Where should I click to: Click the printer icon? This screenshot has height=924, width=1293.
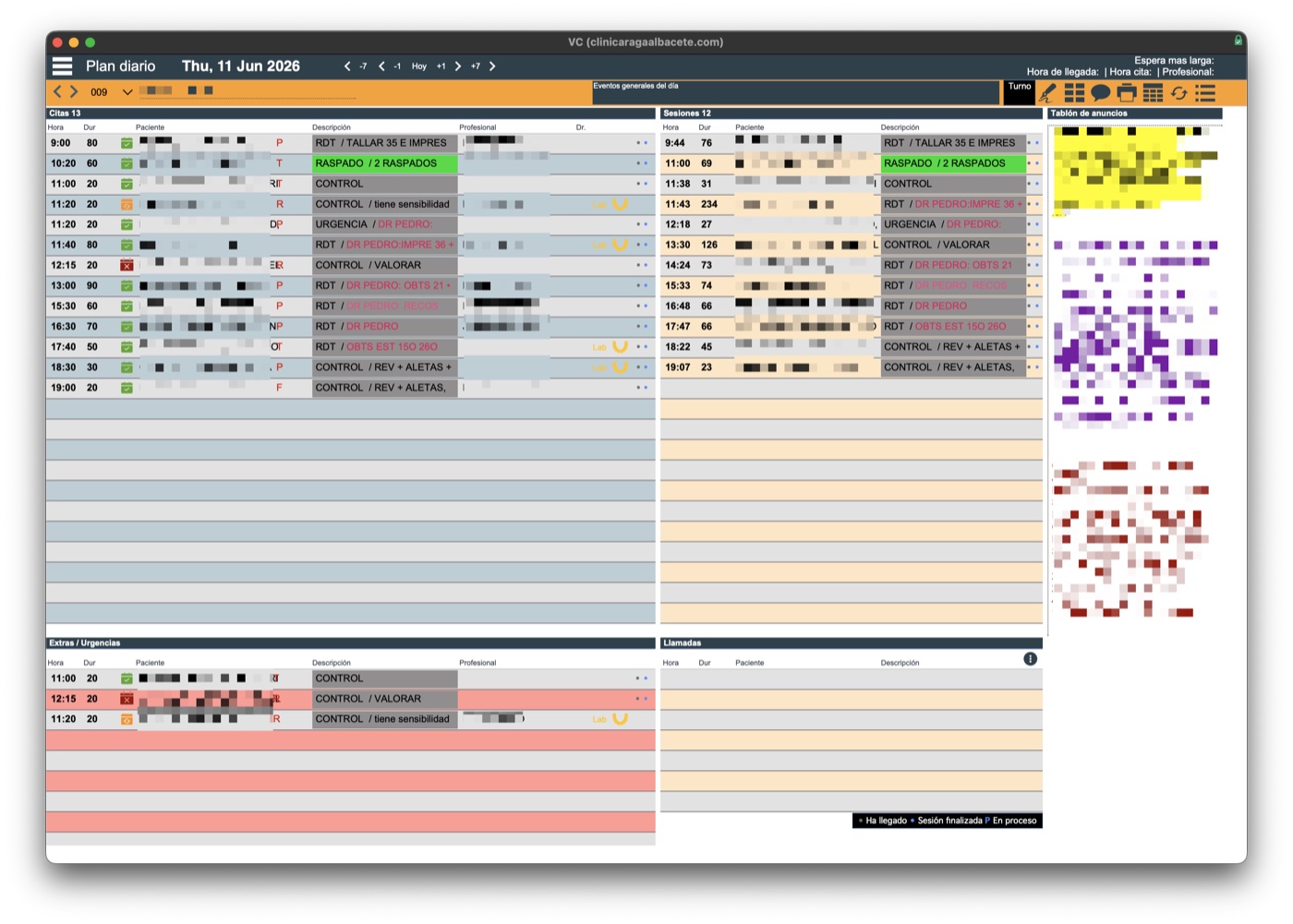click(x=1127, y=93)
